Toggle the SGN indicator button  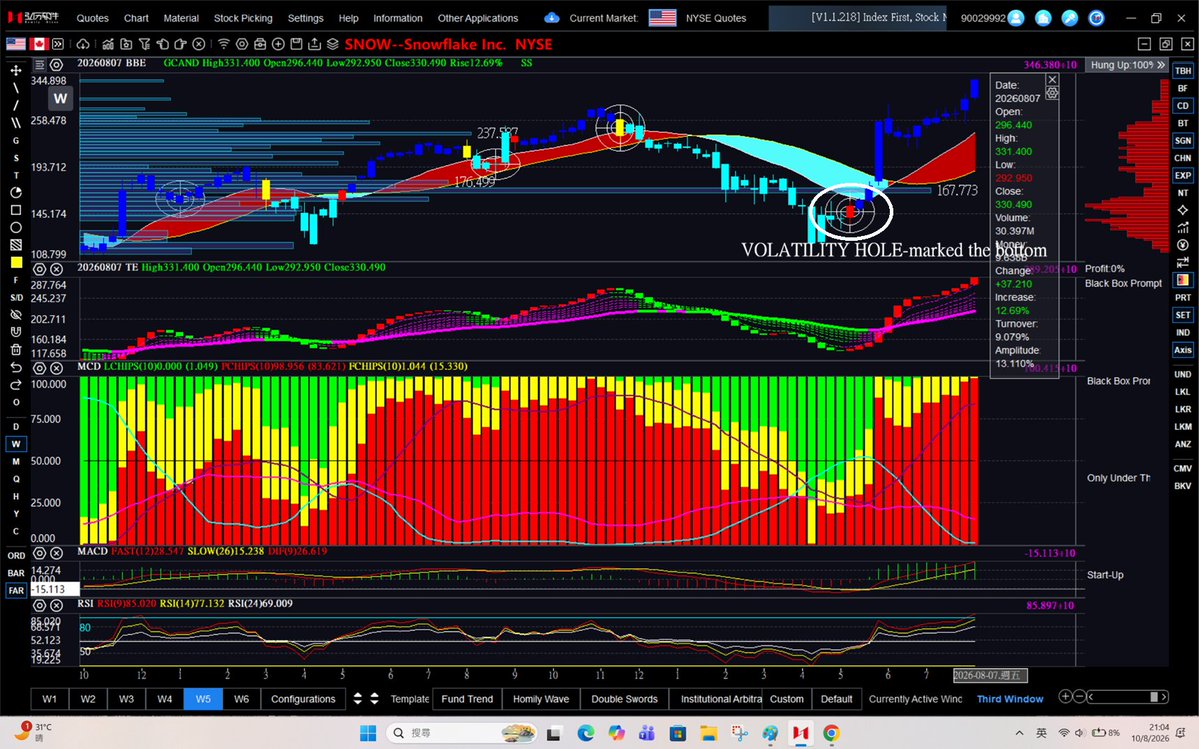click(1183, 141)
